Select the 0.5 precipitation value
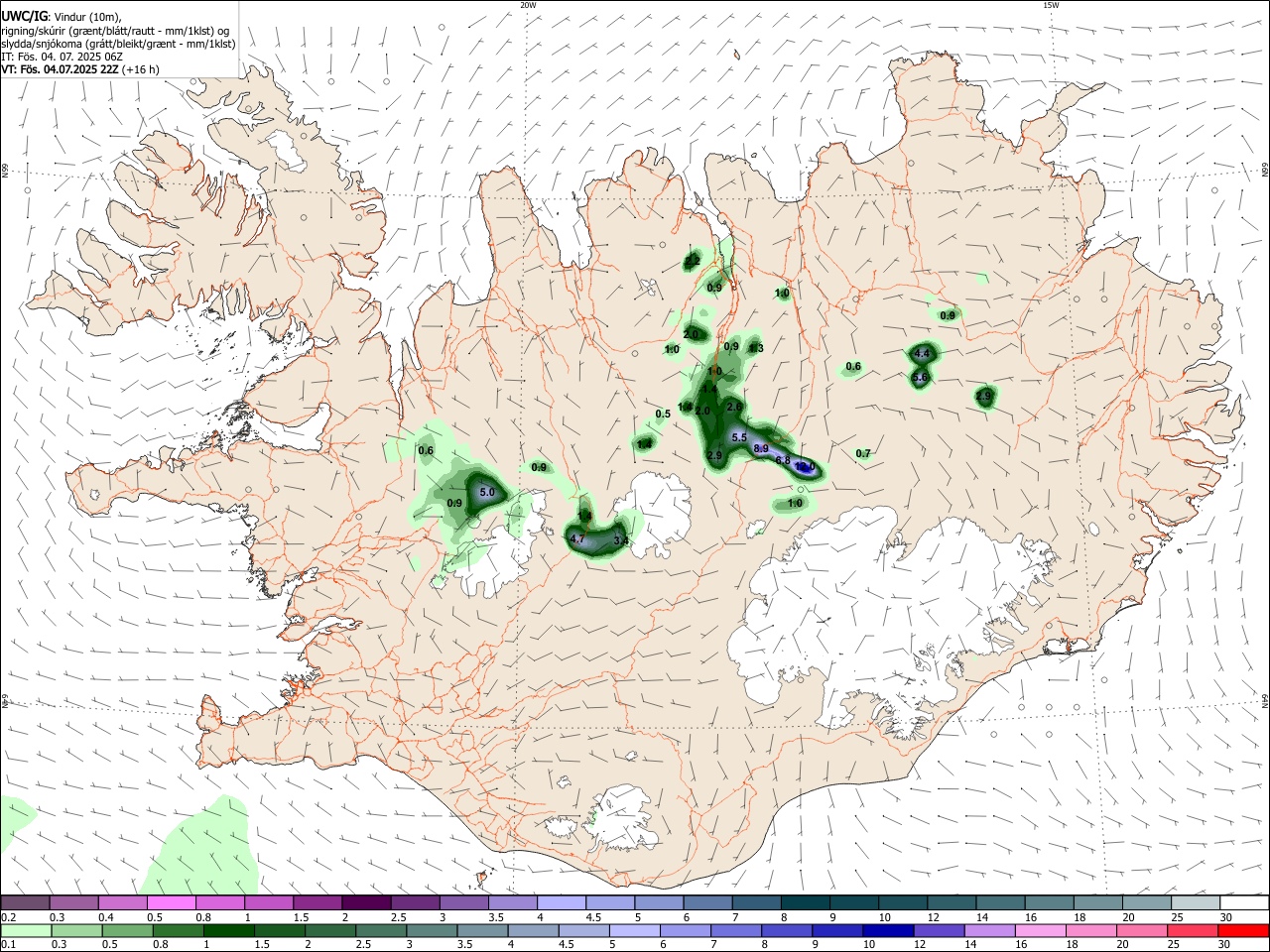The width and height of the screenshot is (1270, 952). [x=663, y=414]
